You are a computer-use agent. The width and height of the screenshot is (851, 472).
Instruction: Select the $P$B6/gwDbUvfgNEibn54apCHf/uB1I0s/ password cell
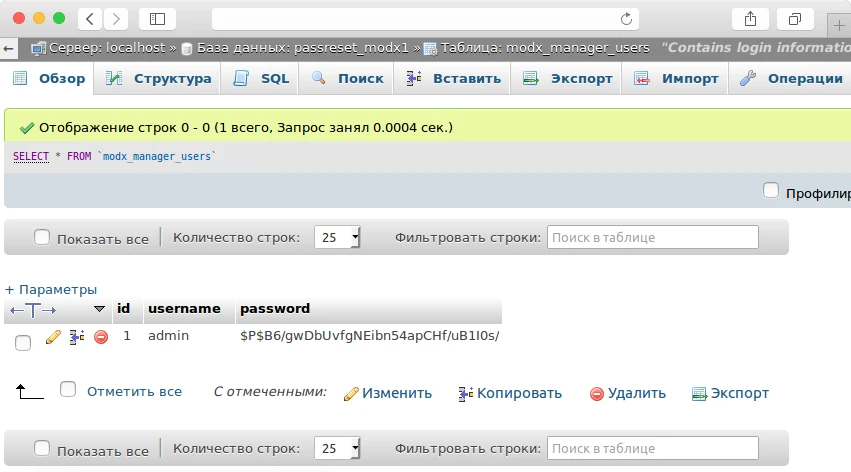point(370,336)
